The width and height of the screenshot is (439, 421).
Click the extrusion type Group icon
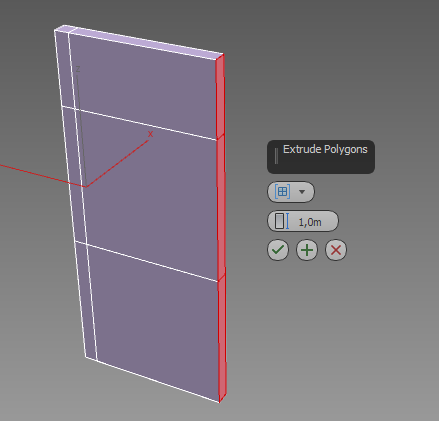[x=282, y=192]
